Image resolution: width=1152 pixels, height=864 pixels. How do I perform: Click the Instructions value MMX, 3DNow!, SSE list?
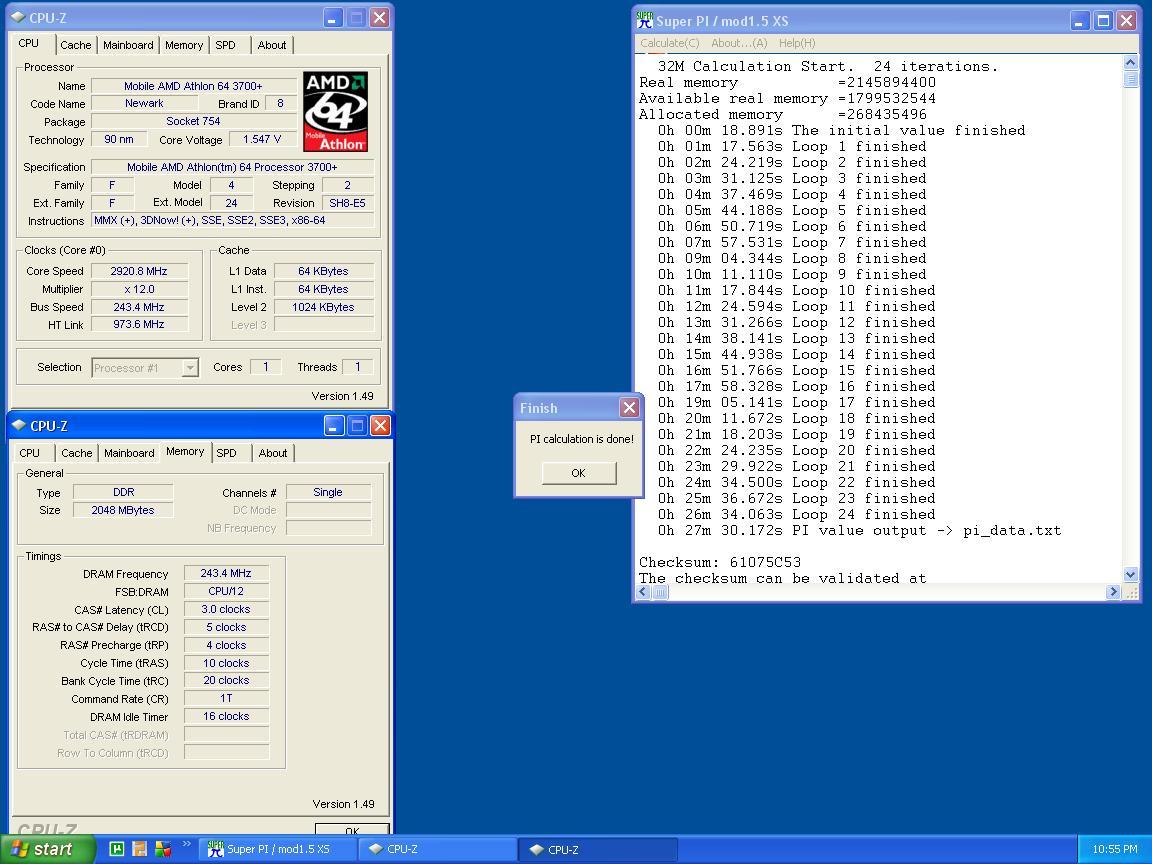pyautogui.click(x=232, y=220)
